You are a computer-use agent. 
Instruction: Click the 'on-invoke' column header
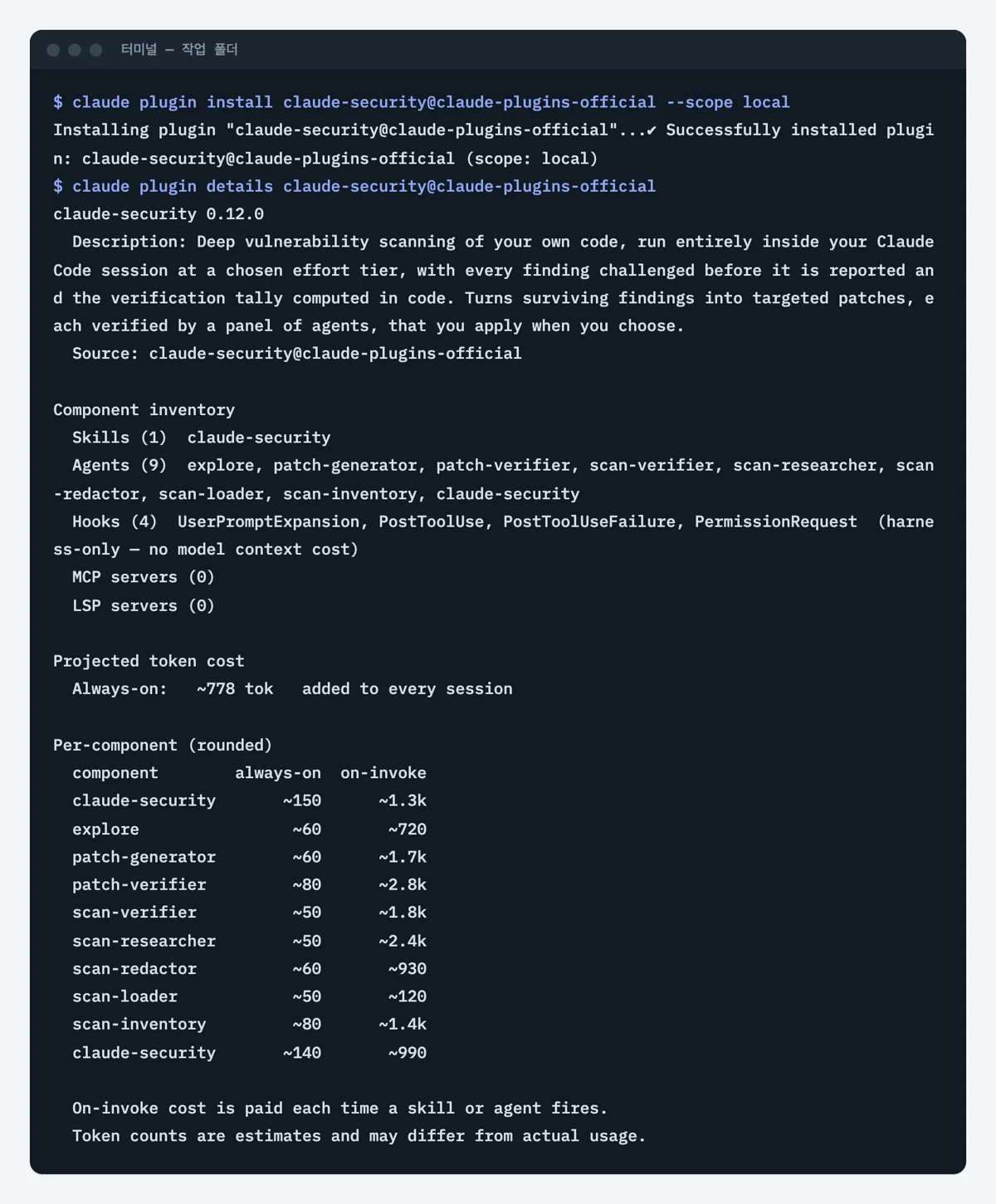(x=383, y=773)
